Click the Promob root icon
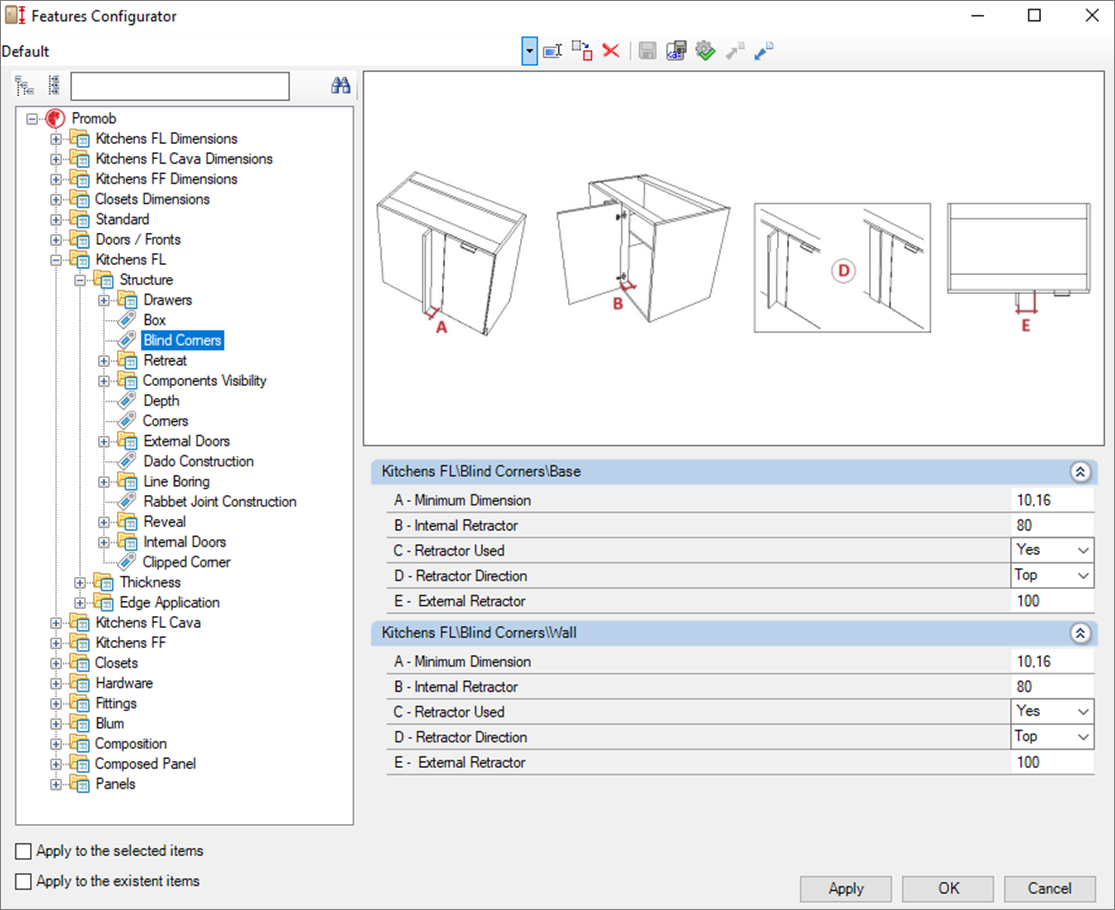This screenshot has height=910, width=1115. 55,119
